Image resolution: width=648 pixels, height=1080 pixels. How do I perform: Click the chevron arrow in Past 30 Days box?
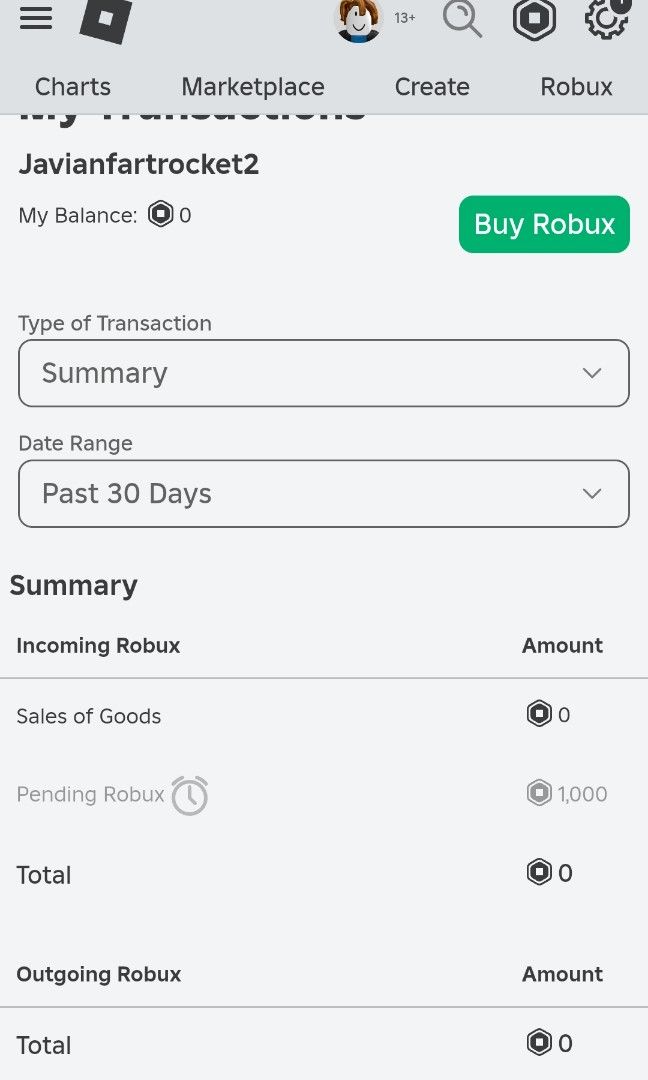point(592,494)
